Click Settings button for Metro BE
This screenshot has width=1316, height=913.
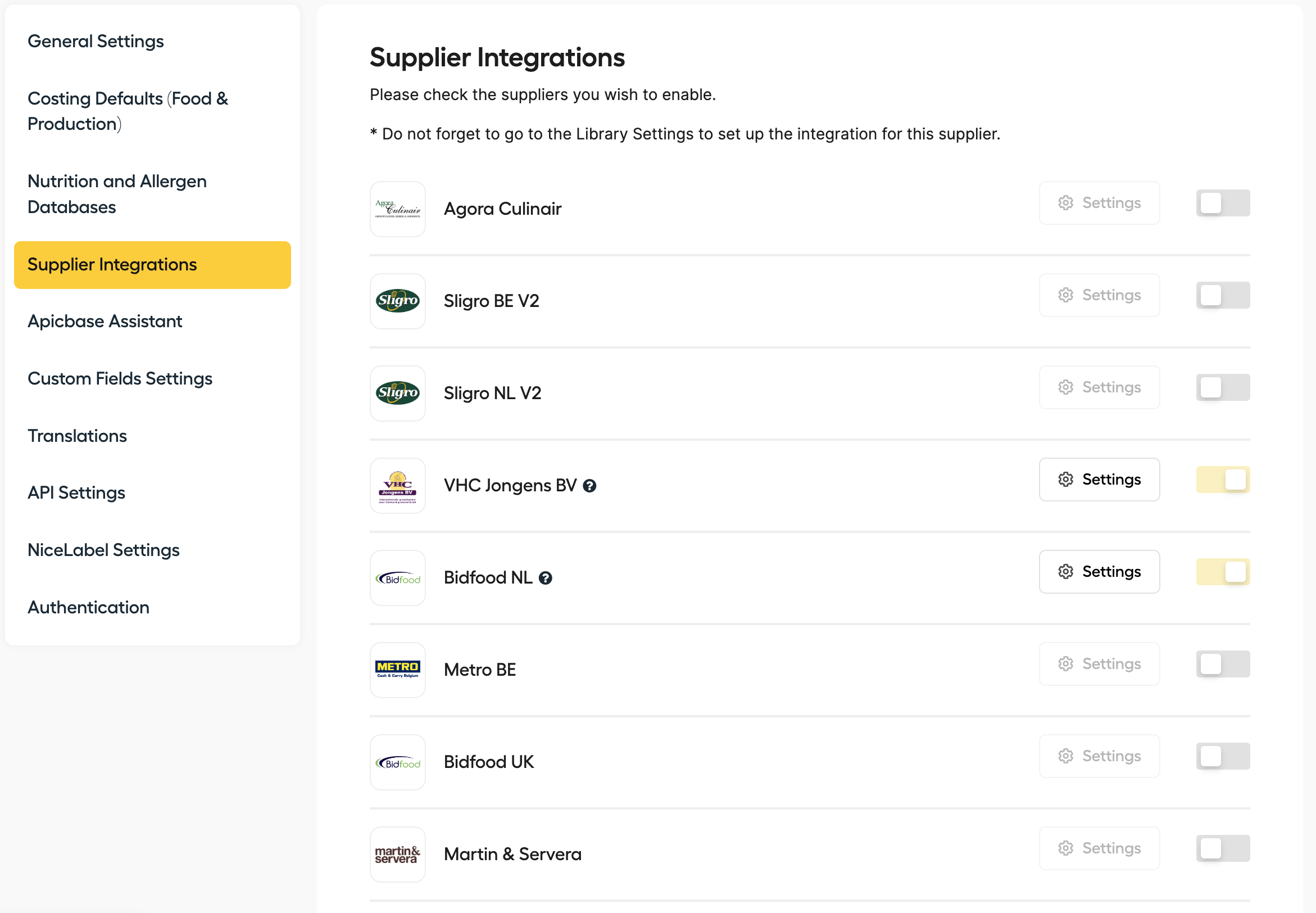pyautogui.click(x=1099, y=663)
